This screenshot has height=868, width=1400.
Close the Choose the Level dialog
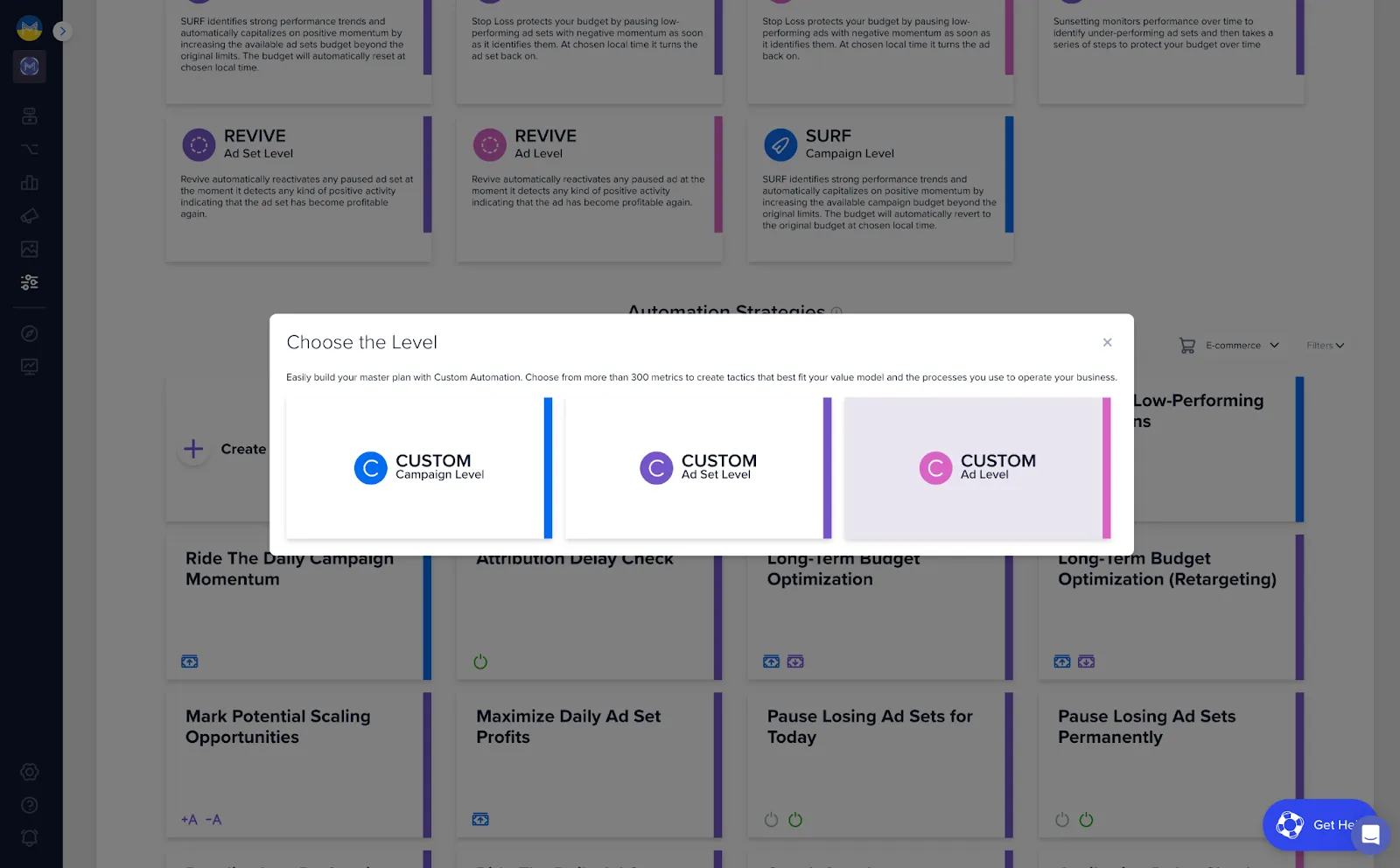click(x=1107, y=342)
